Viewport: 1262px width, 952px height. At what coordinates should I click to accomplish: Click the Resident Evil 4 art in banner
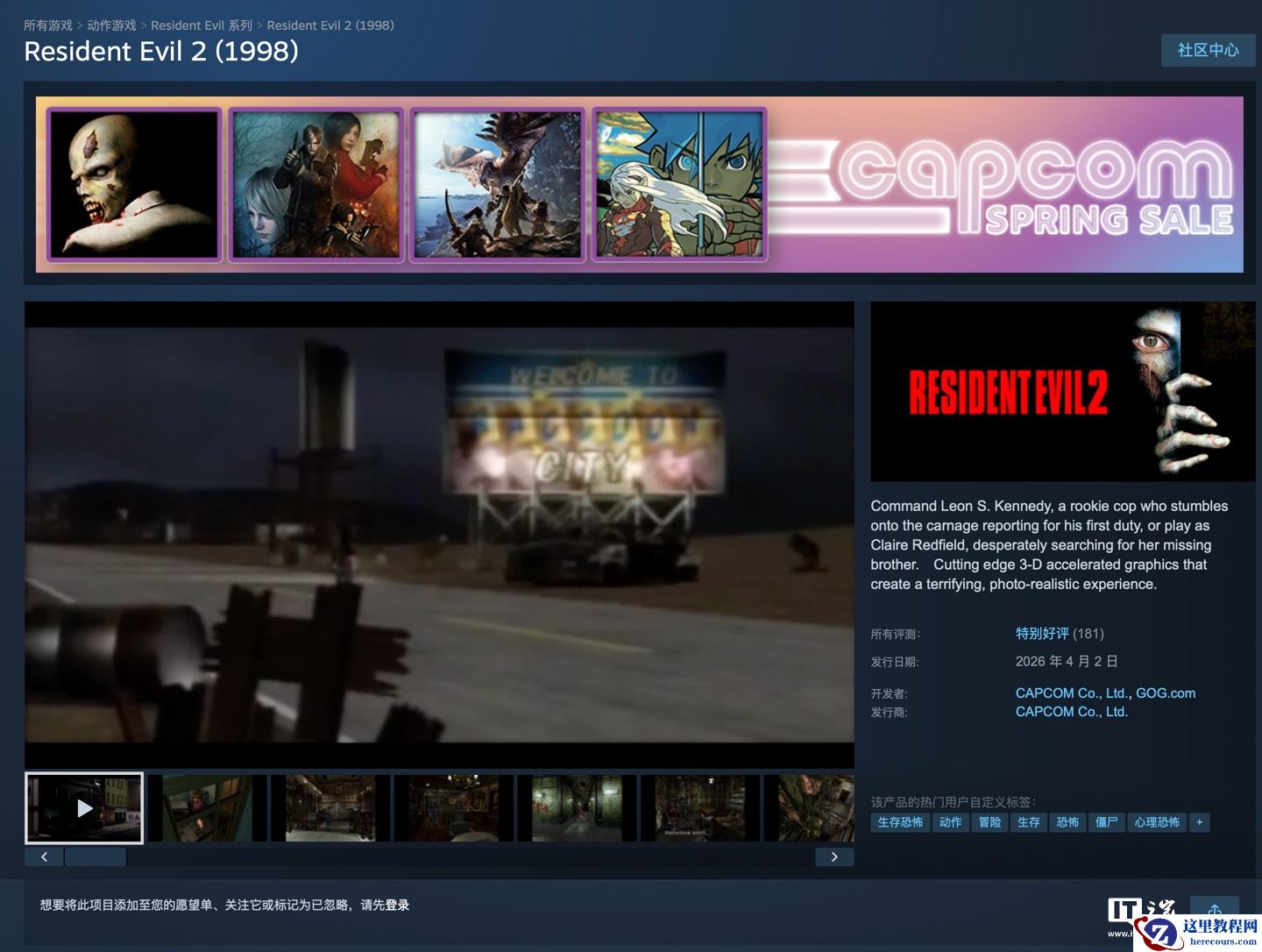(x=315, y=185)
